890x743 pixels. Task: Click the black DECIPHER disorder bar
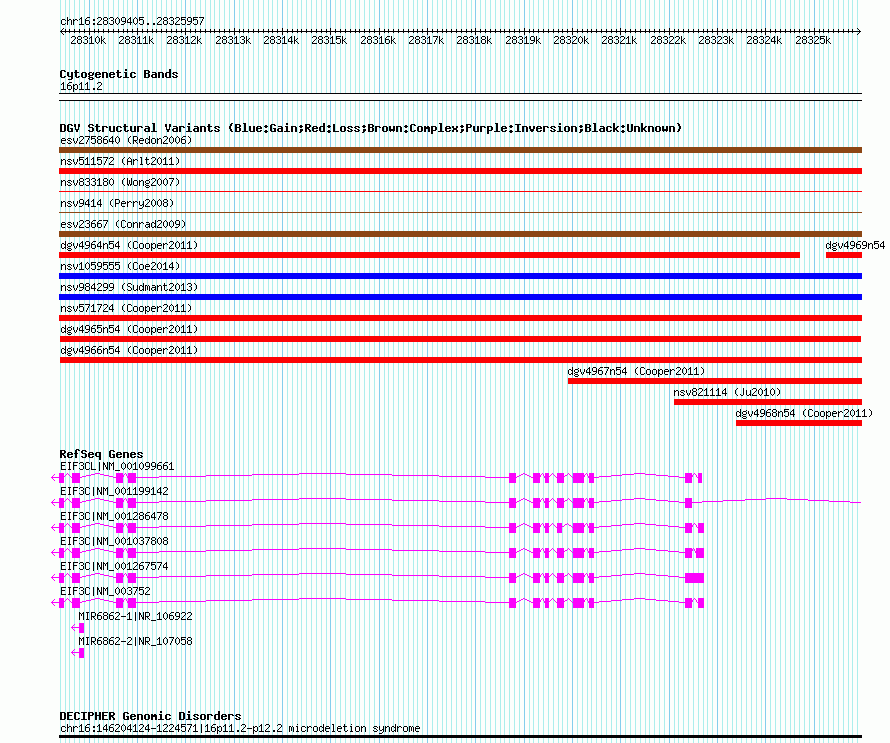[460, 737]
